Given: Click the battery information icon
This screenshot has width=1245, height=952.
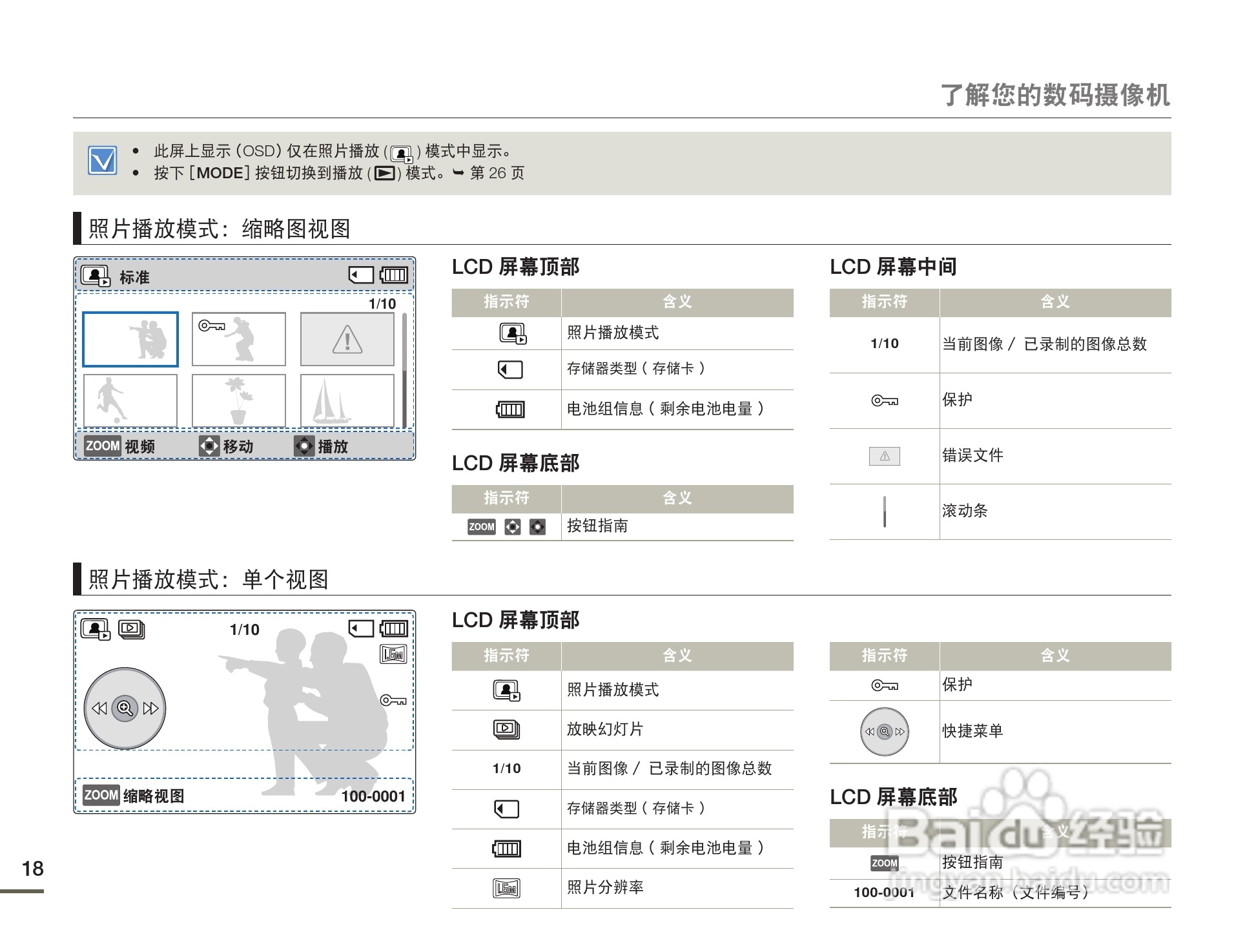Looking at the screenshot, I should 510,408.
